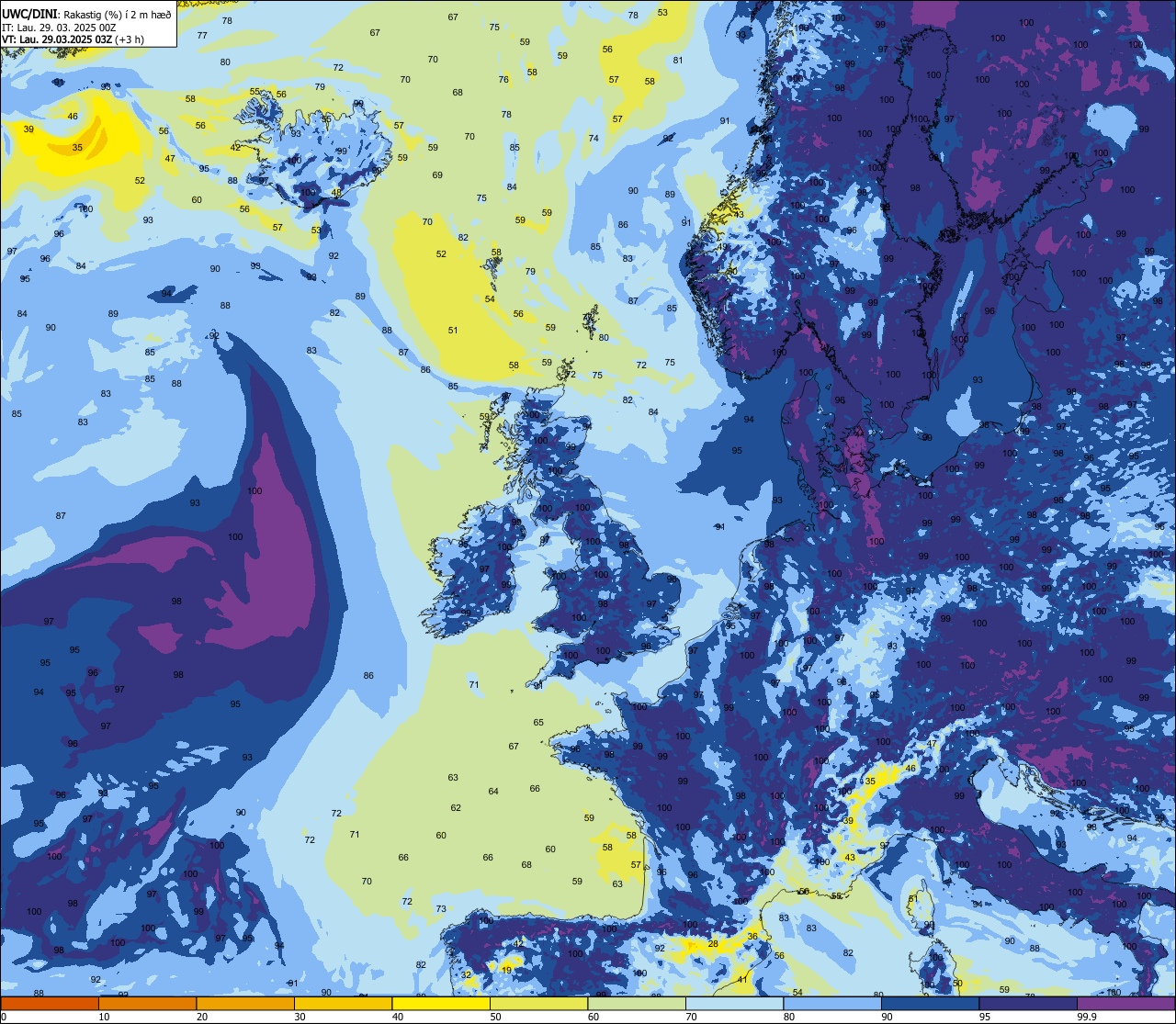The height and width of the screenshot is (1024, 1176).
Task: Click the "95" label under the color scale
Action: (x=985, y=1017)
